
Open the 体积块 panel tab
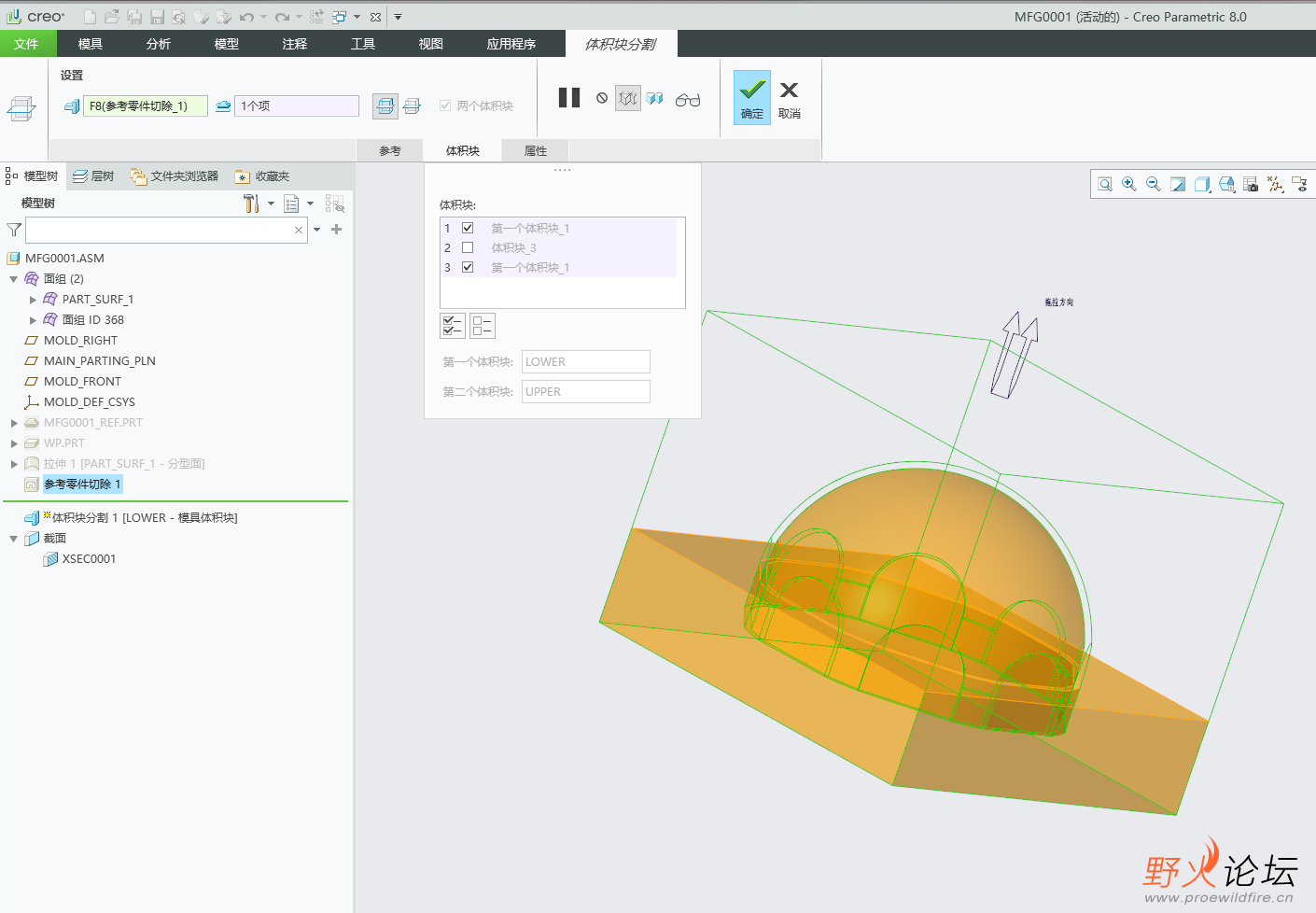[x=463, y=151]
